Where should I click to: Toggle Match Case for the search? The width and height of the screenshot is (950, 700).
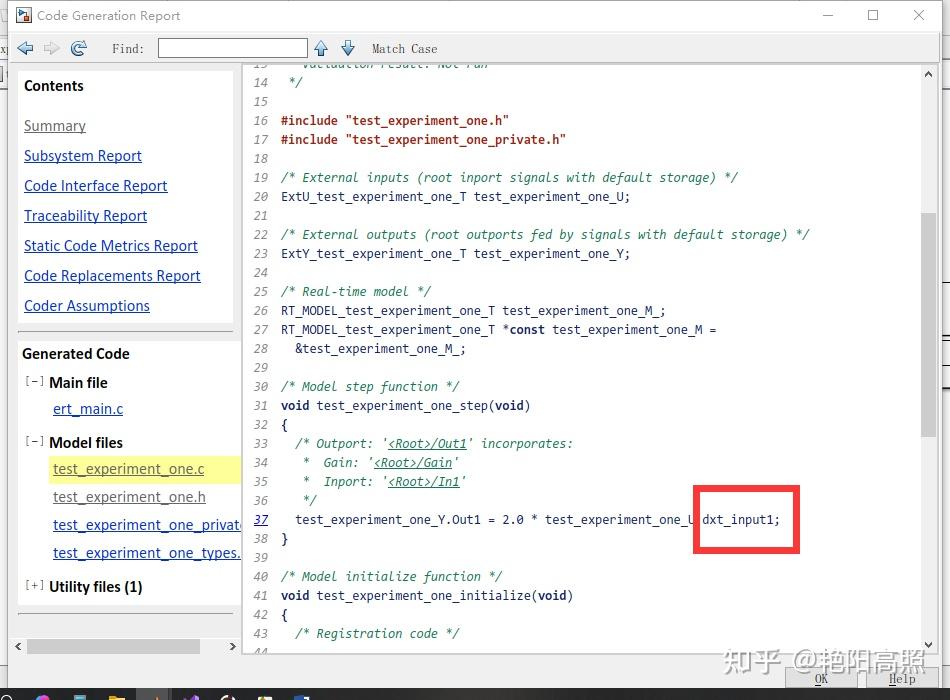pyautogui.click(x=404, y=48)
